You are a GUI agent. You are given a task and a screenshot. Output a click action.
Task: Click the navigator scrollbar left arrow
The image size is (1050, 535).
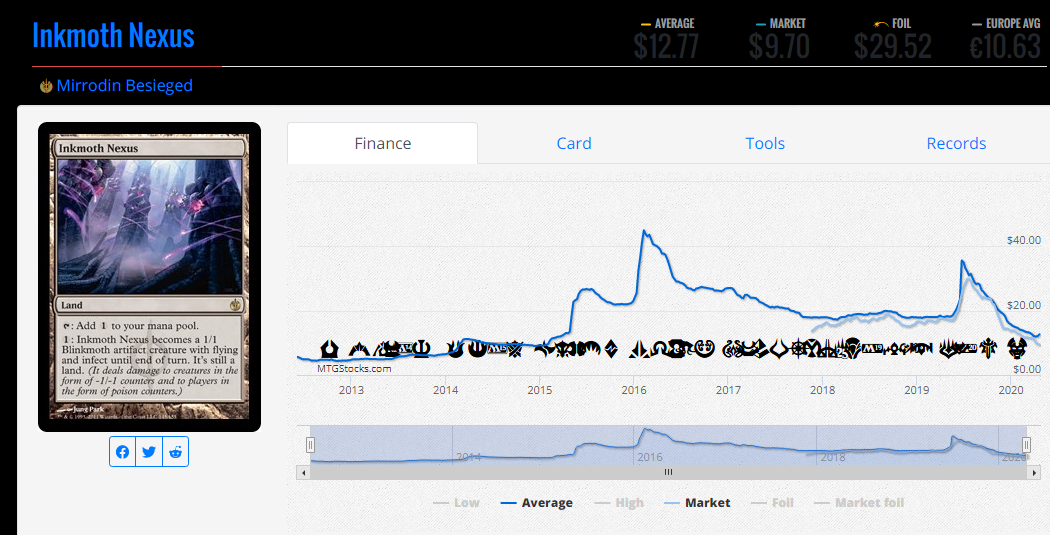pyautogui.click(x=303, y=473)
